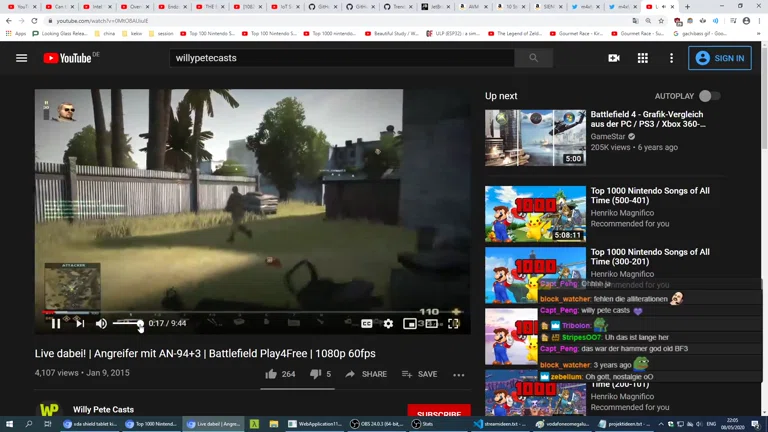
Task: Switch to the JetBrains browser tab
Action: click(x=435, y=6)
